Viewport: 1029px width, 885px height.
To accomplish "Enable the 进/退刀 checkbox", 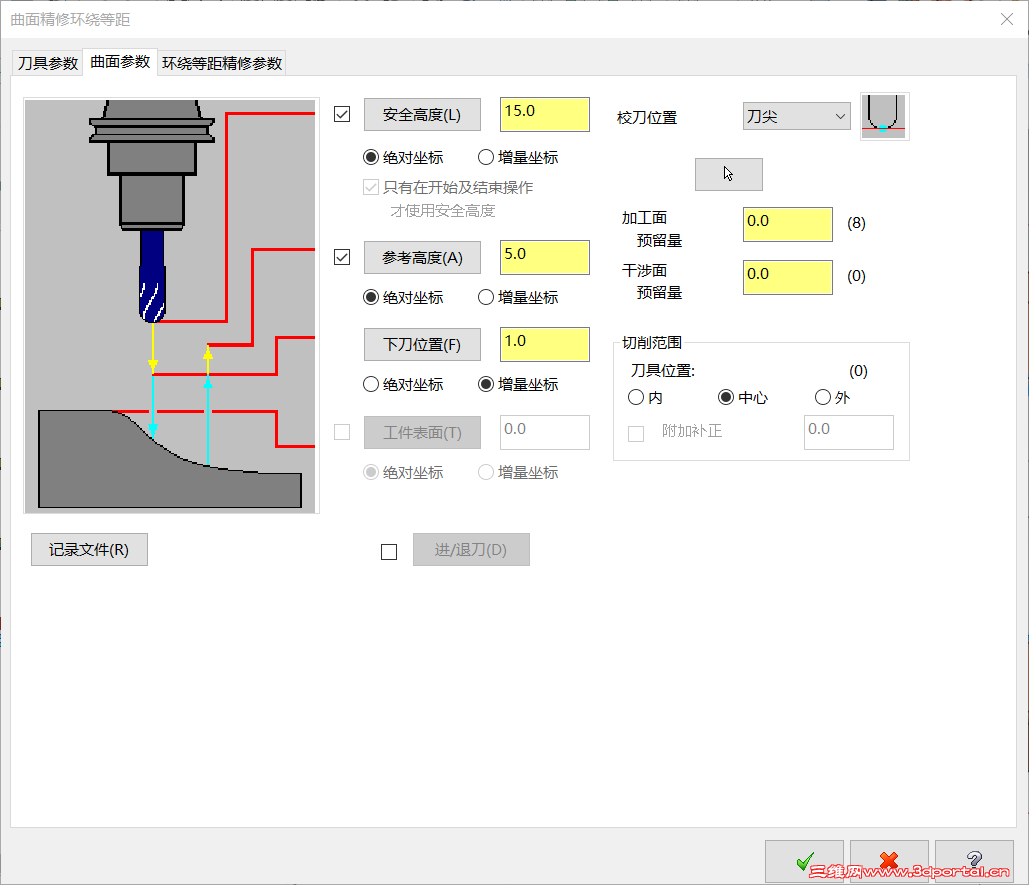I will click(388, 550).
